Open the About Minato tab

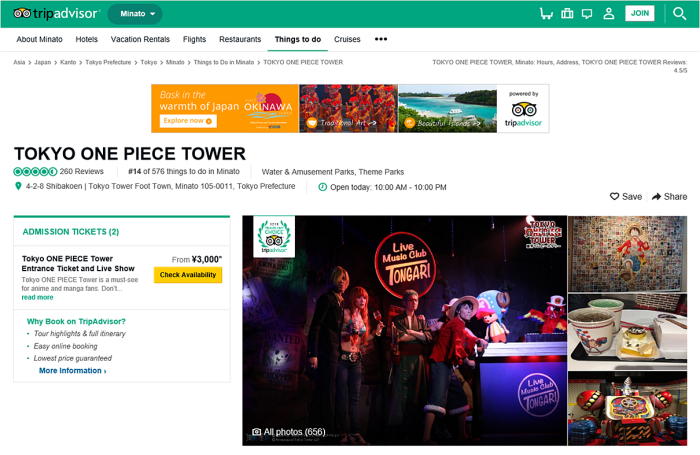coord(39,39)
